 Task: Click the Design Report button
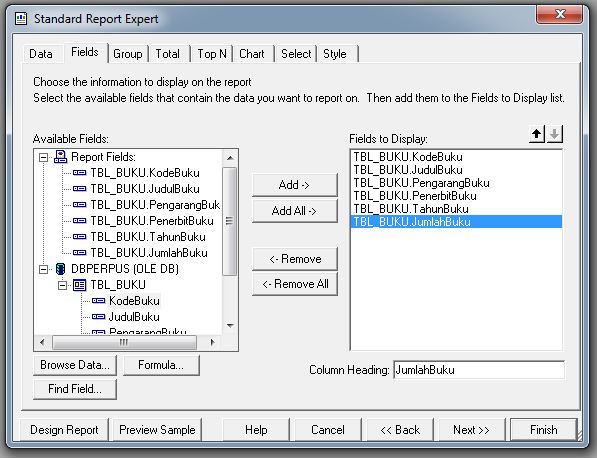64,430
